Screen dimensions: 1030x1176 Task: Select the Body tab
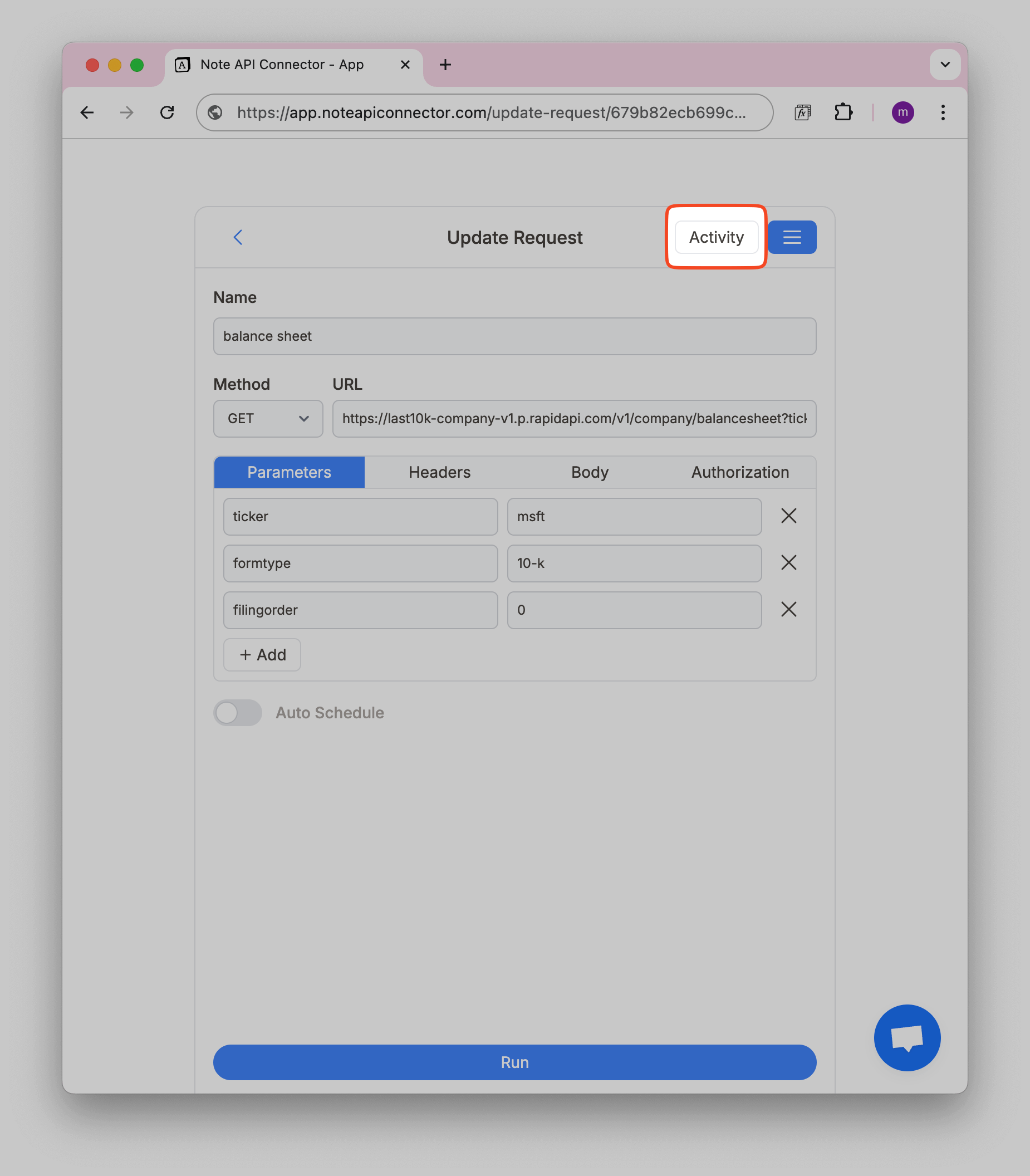click(x=589, y=472)
